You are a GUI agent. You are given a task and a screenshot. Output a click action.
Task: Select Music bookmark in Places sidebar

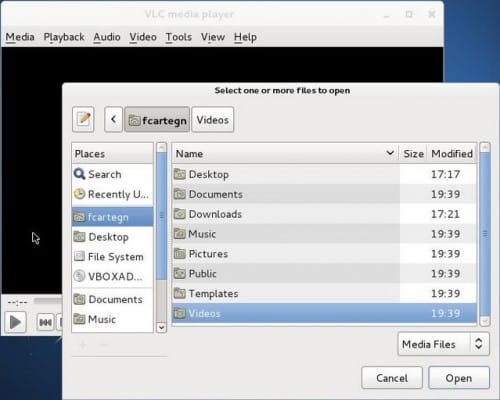pyautogui.click(x=112, y=319)
